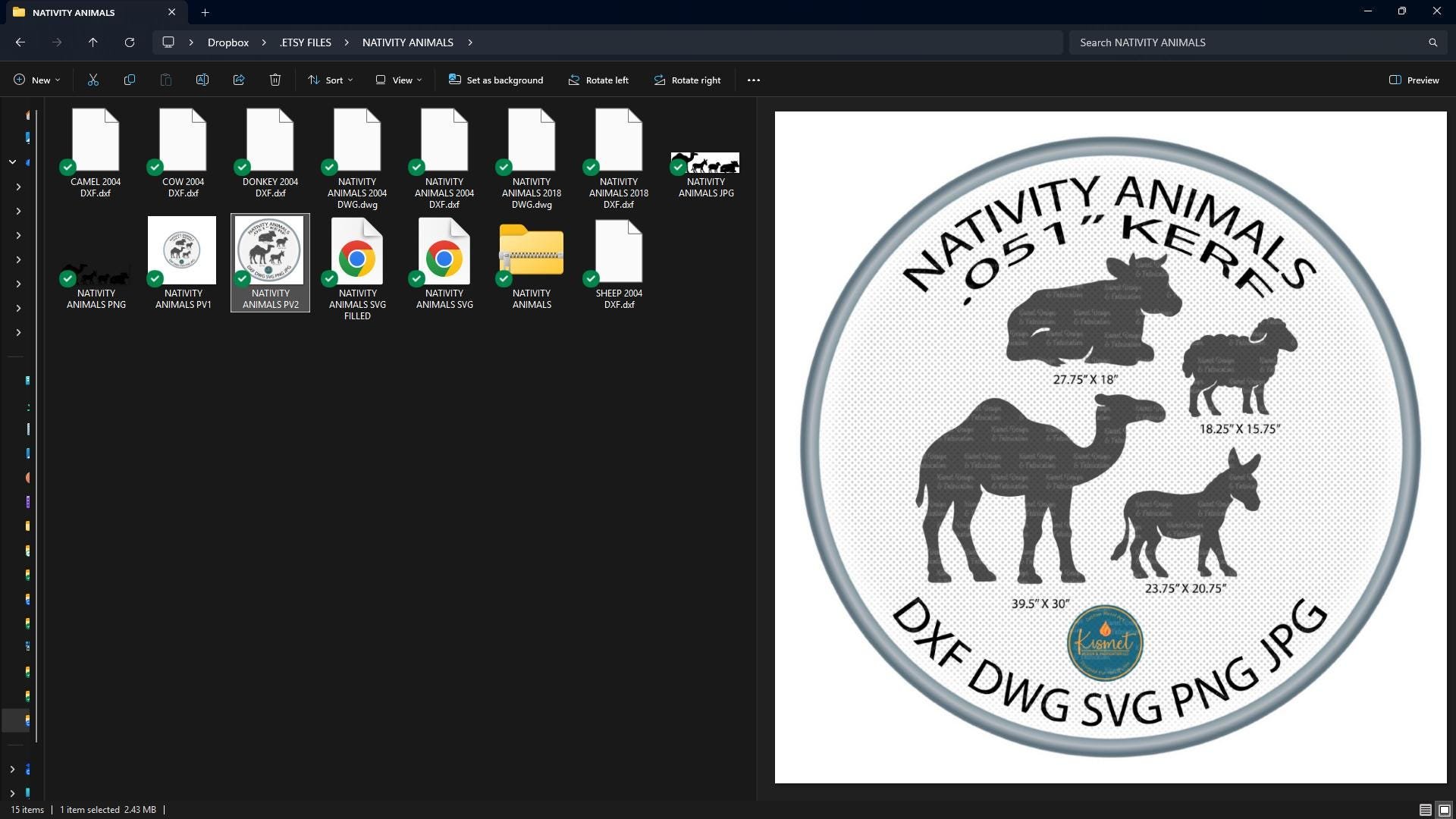This screenshot has height=819, width=1456.
Task: Click the Cut scissors icon
Action: (x=93, y=80)
